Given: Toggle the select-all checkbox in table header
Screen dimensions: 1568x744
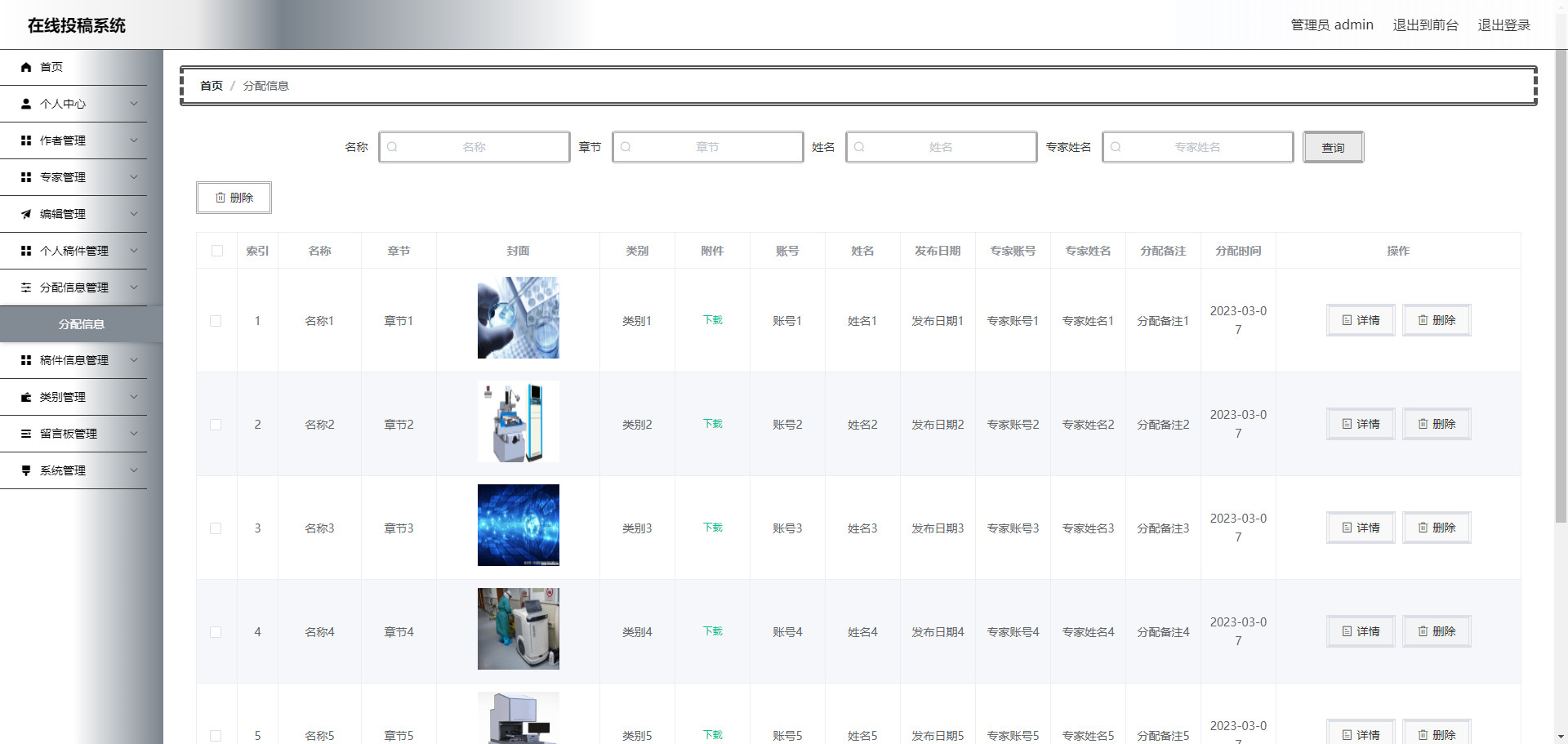Looking at the screenshot, I should (x=217, y=251).
